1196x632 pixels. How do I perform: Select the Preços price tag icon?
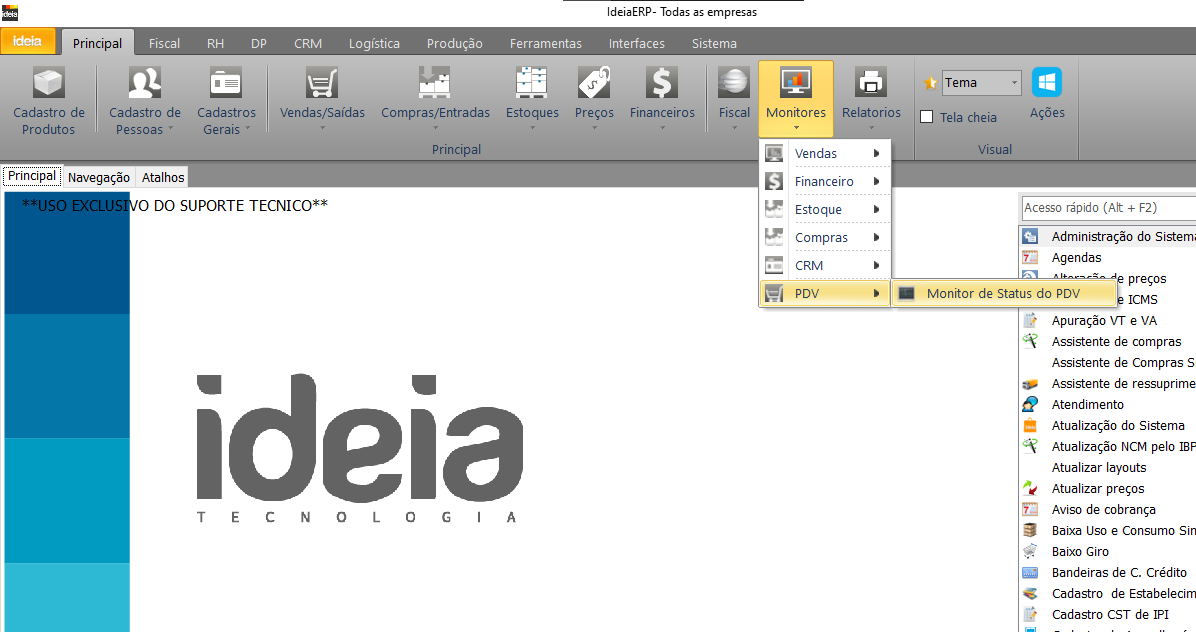[x=594, y=83]
